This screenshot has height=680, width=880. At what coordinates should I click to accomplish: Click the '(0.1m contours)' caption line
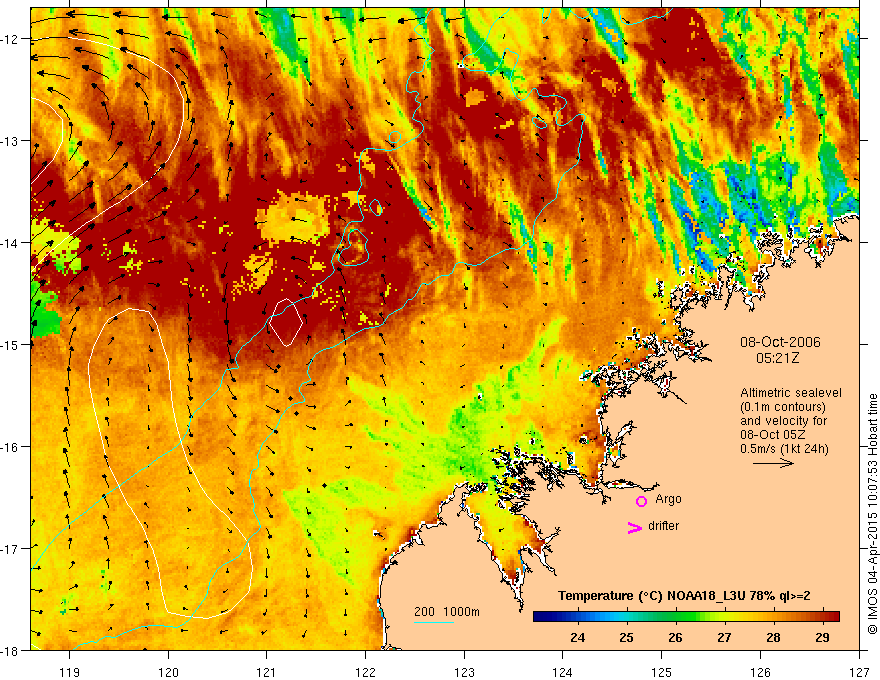783,407
